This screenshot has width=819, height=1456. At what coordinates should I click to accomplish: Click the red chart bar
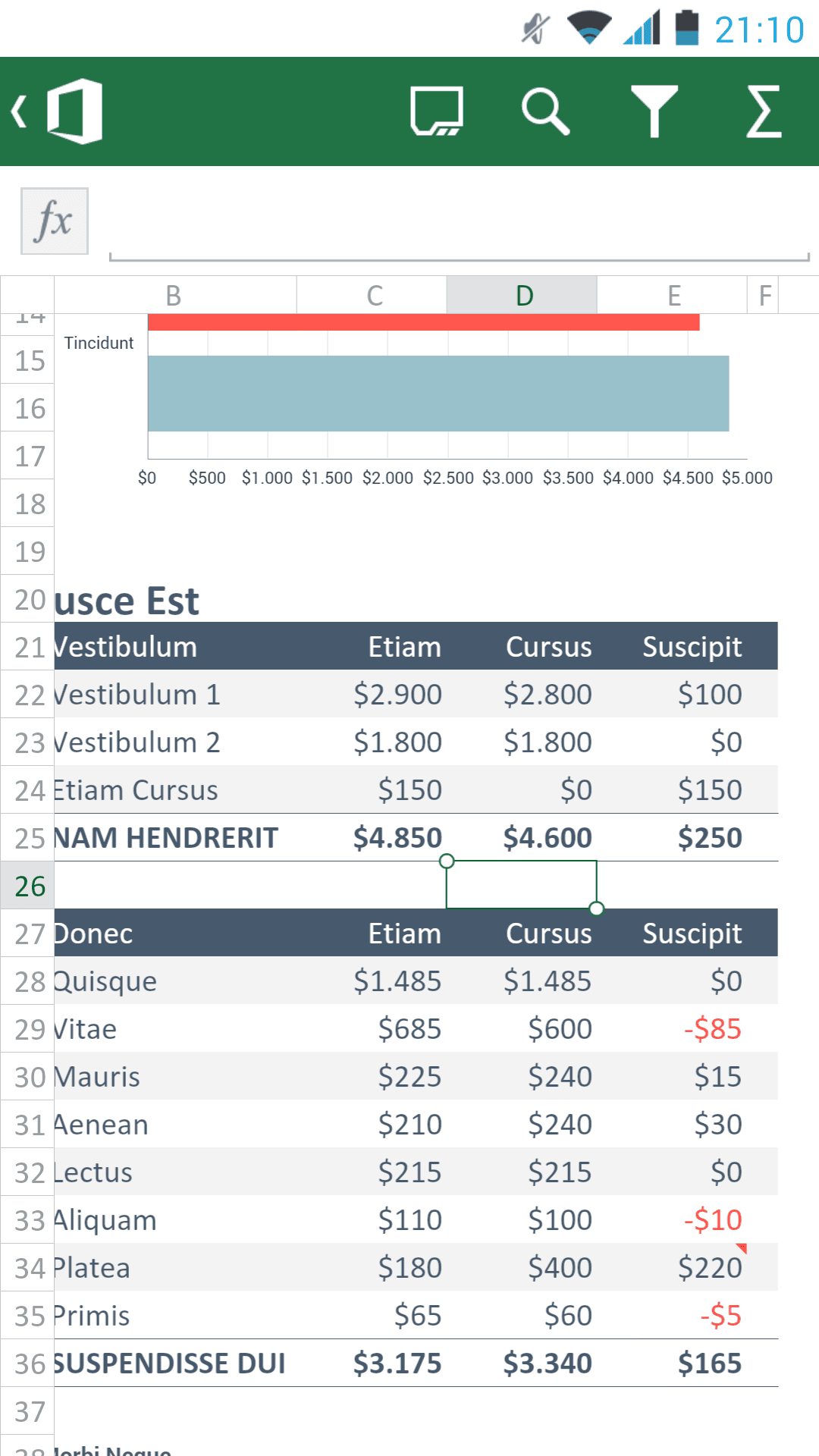[x=423, y=322]
